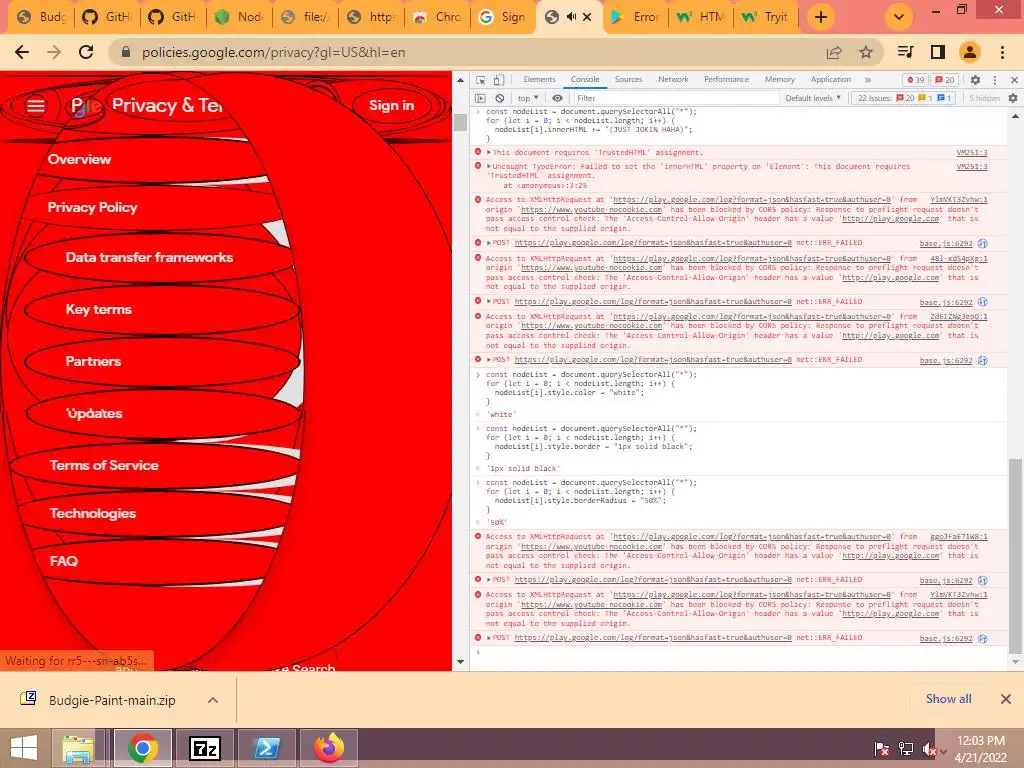Open the media controls icon

coord(905,52)
